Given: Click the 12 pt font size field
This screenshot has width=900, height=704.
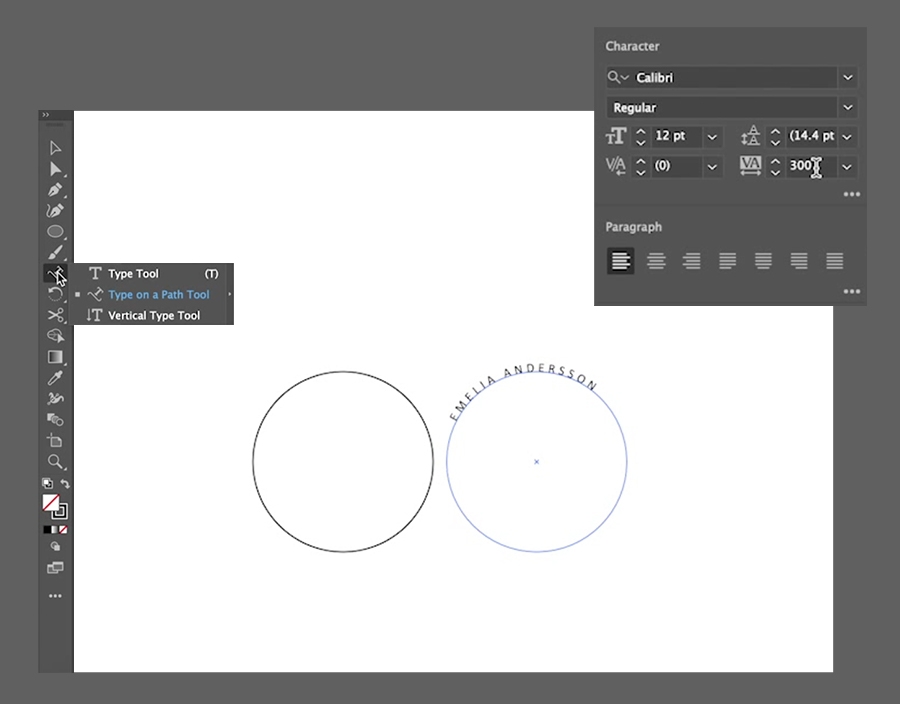Looking at the screenshot, I should coord(677,136).
